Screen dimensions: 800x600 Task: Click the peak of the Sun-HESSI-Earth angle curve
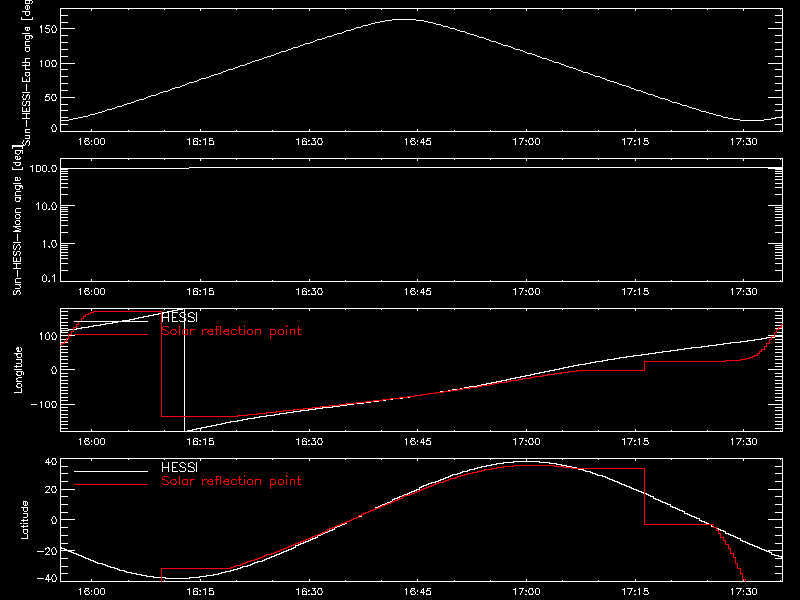pos(406,19)
